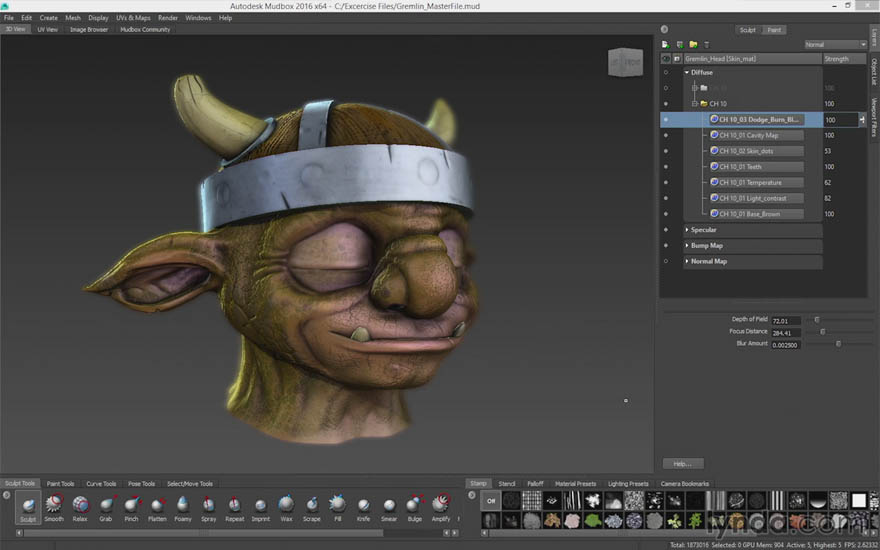
Task: Select the white square stamp
Action: pyautogui.click(x=859, y=501)
